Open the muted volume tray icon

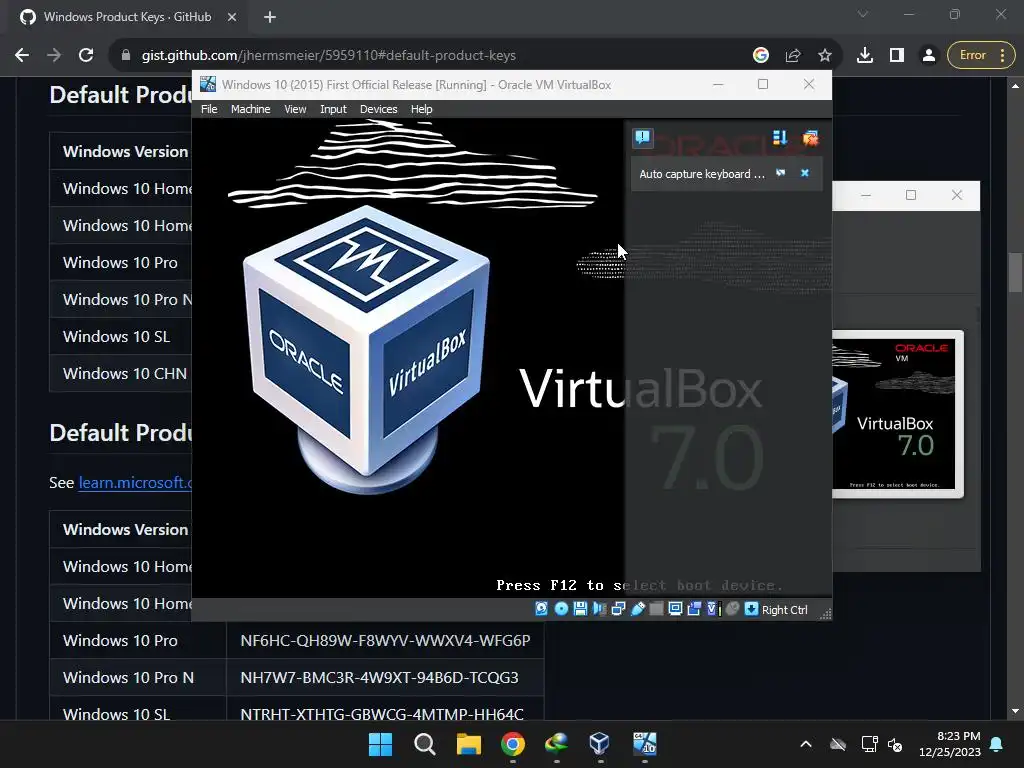point(895,744)
